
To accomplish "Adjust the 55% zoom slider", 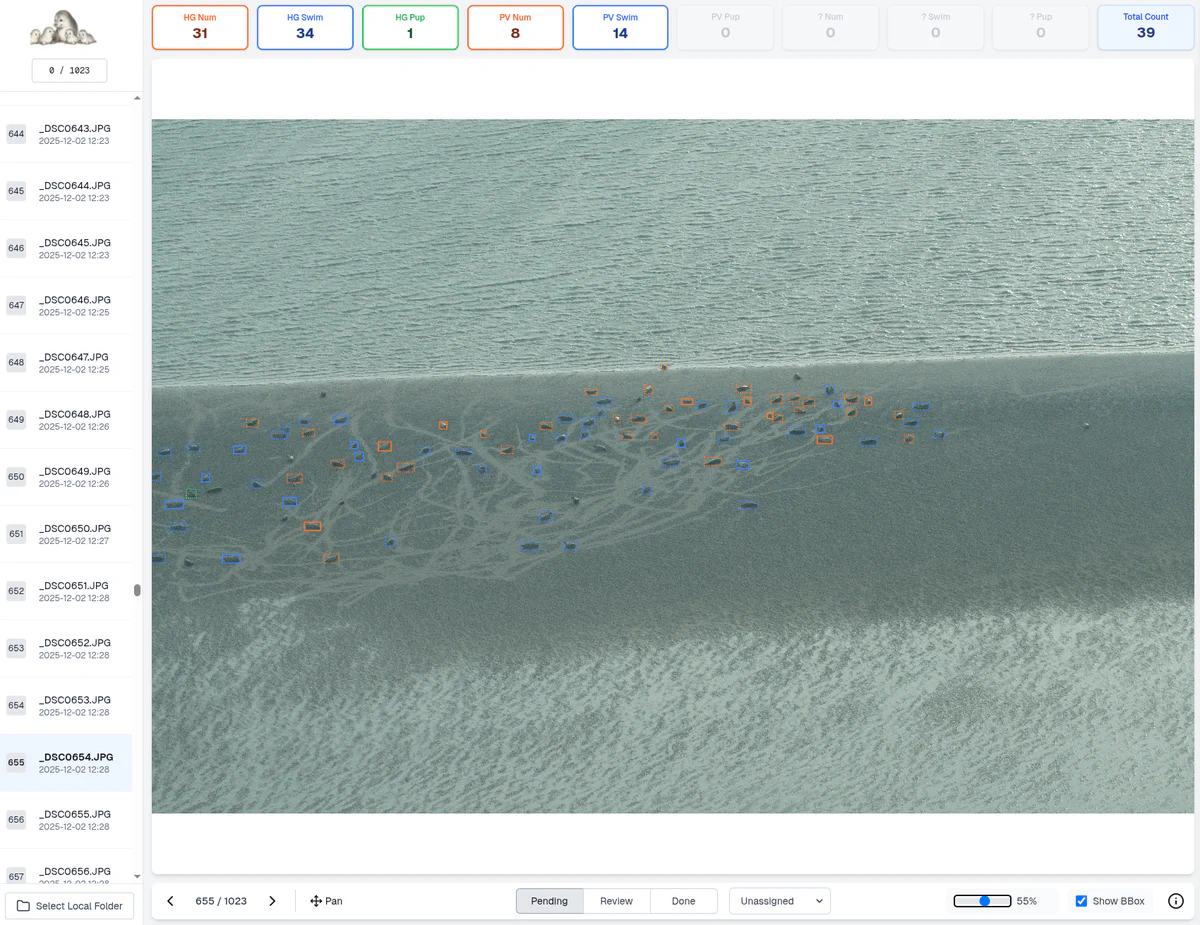I will (x=983, y=900).
